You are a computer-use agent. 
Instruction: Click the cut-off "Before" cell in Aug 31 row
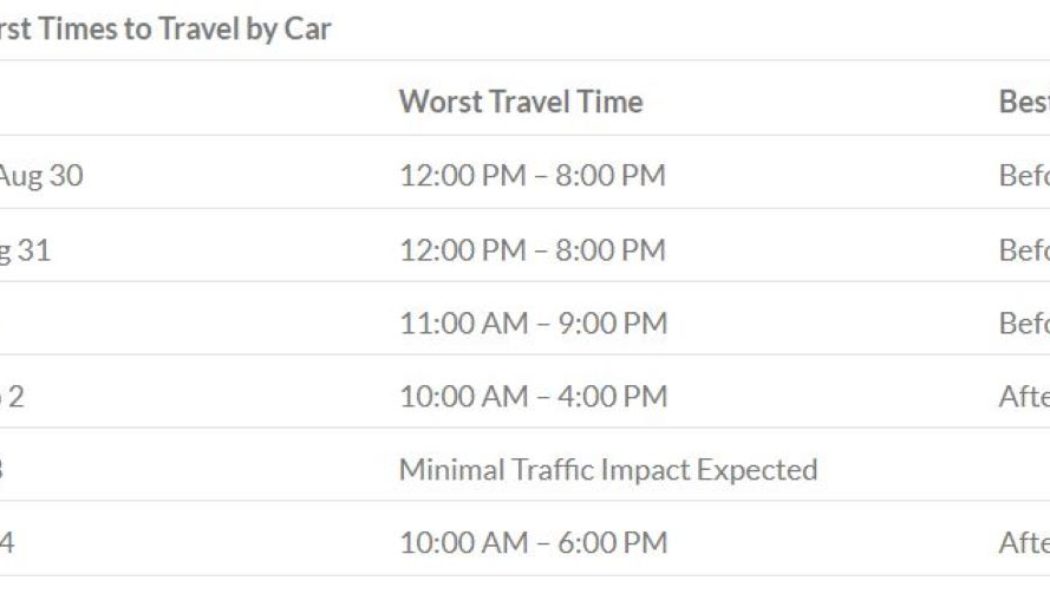point(1024,249)
